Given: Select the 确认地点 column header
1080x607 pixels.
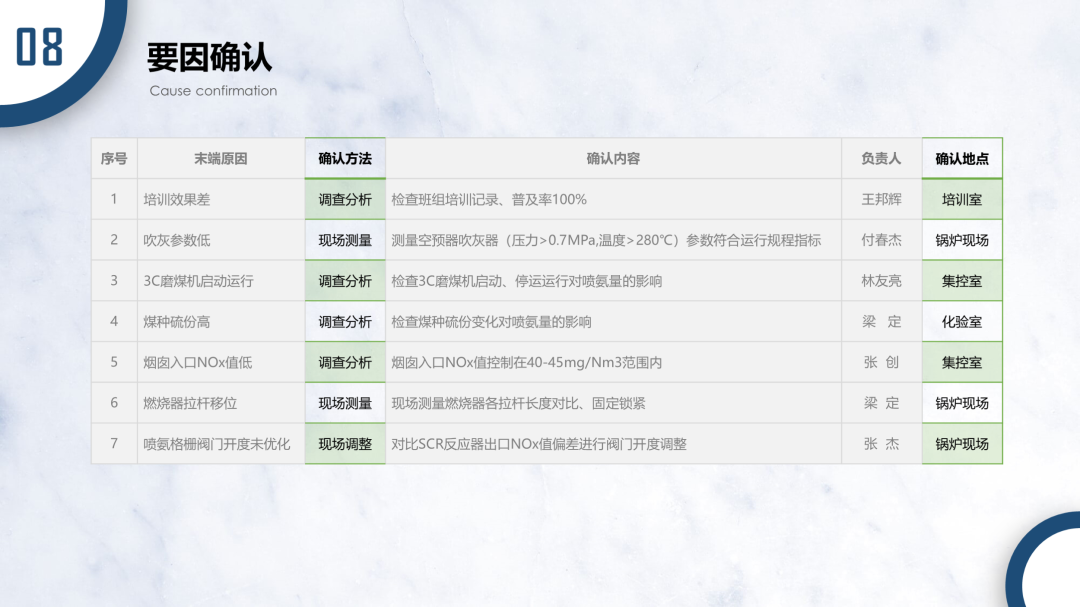Looking at the screenshot, I should [962, 158].
